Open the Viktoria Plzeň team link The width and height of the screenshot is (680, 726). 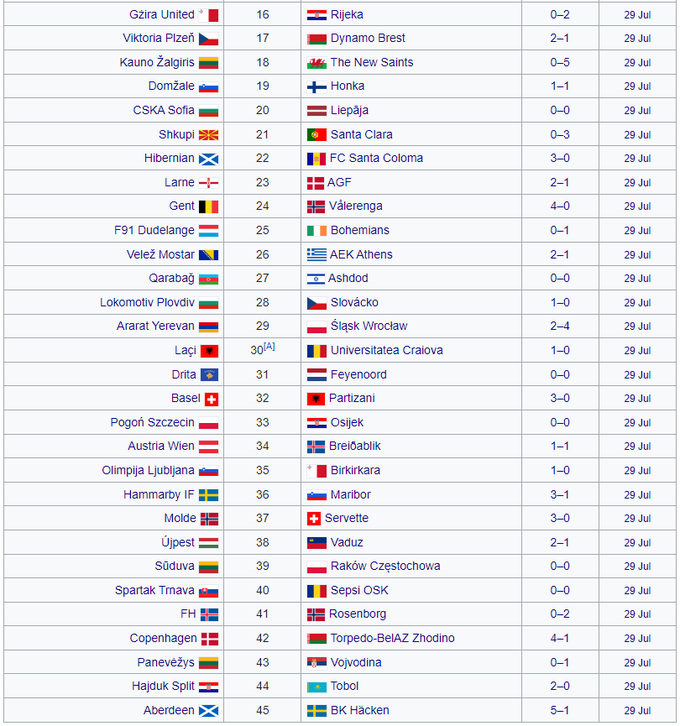[x=158, y=38]
